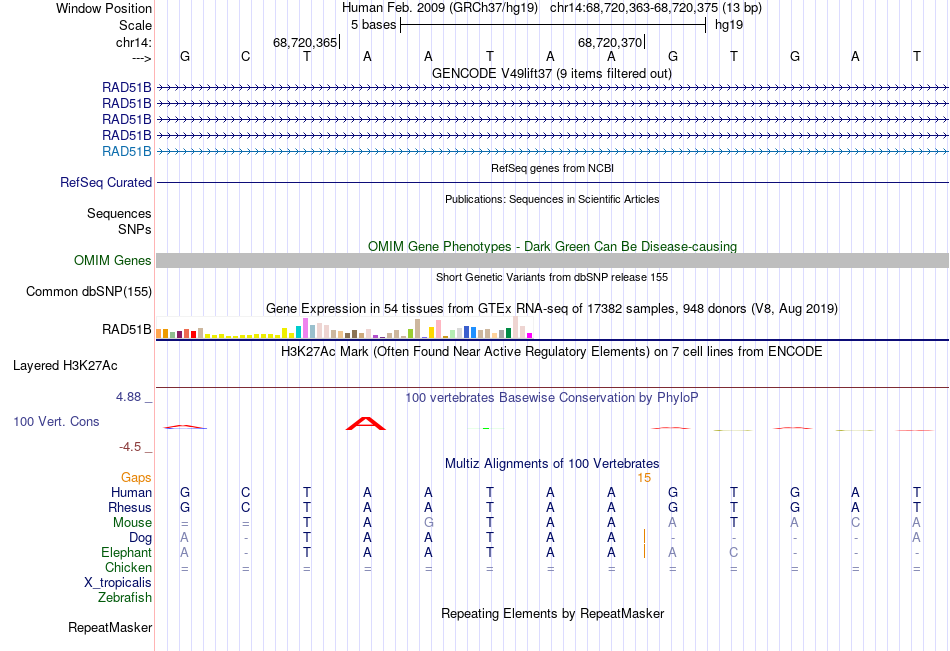Click the Sequences track label
The image size is (950, 651).
point(119,213)
